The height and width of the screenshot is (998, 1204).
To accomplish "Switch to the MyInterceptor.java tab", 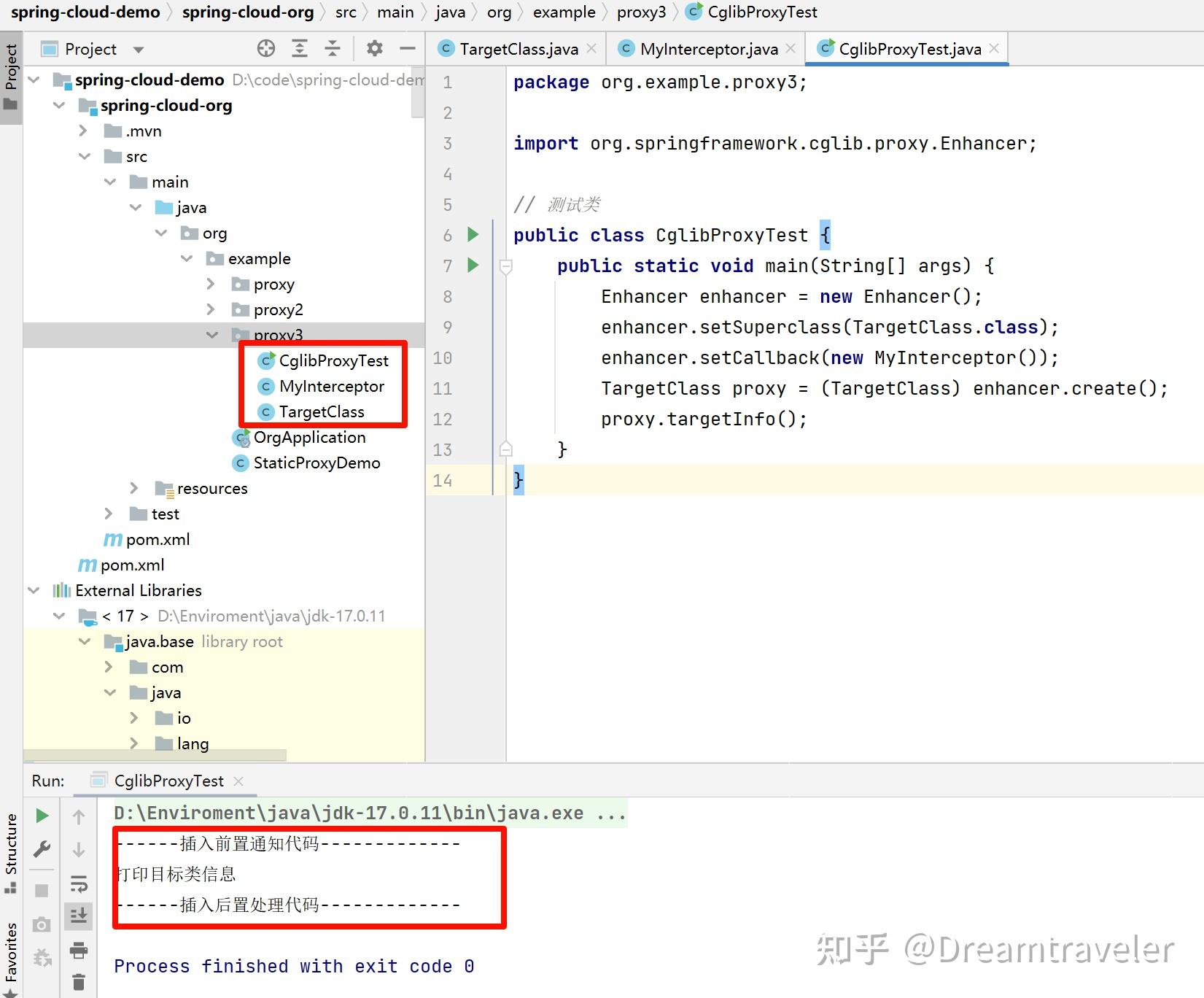I will click(x=704, y=49).
